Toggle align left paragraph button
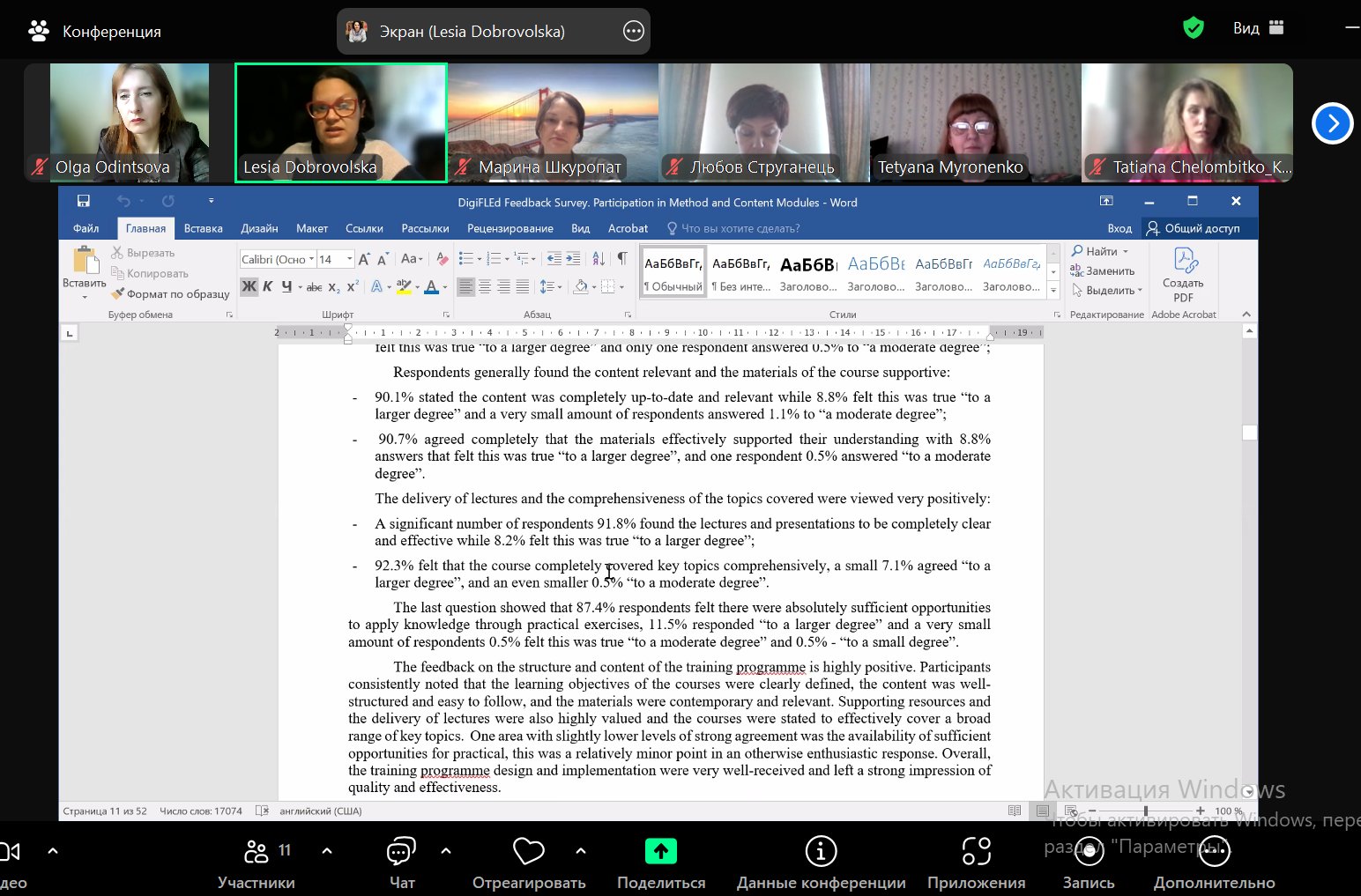 click(465, 286)
